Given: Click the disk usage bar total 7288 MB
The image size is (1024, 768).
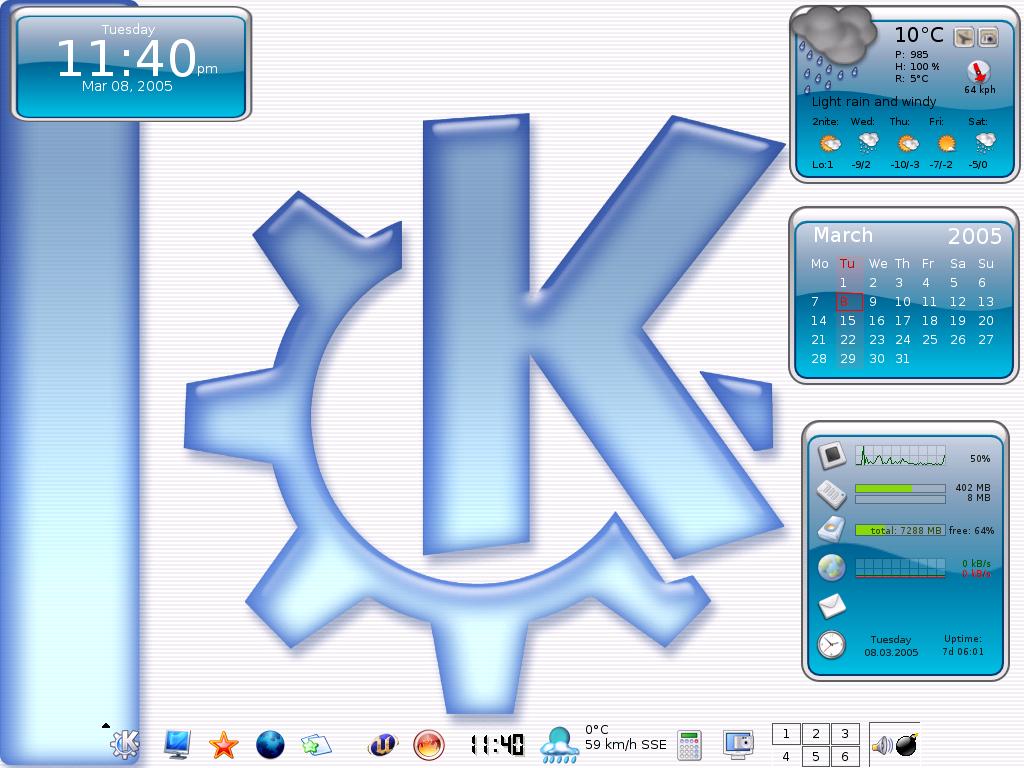Looking at the screenshot, I should (x=900, y=530).
